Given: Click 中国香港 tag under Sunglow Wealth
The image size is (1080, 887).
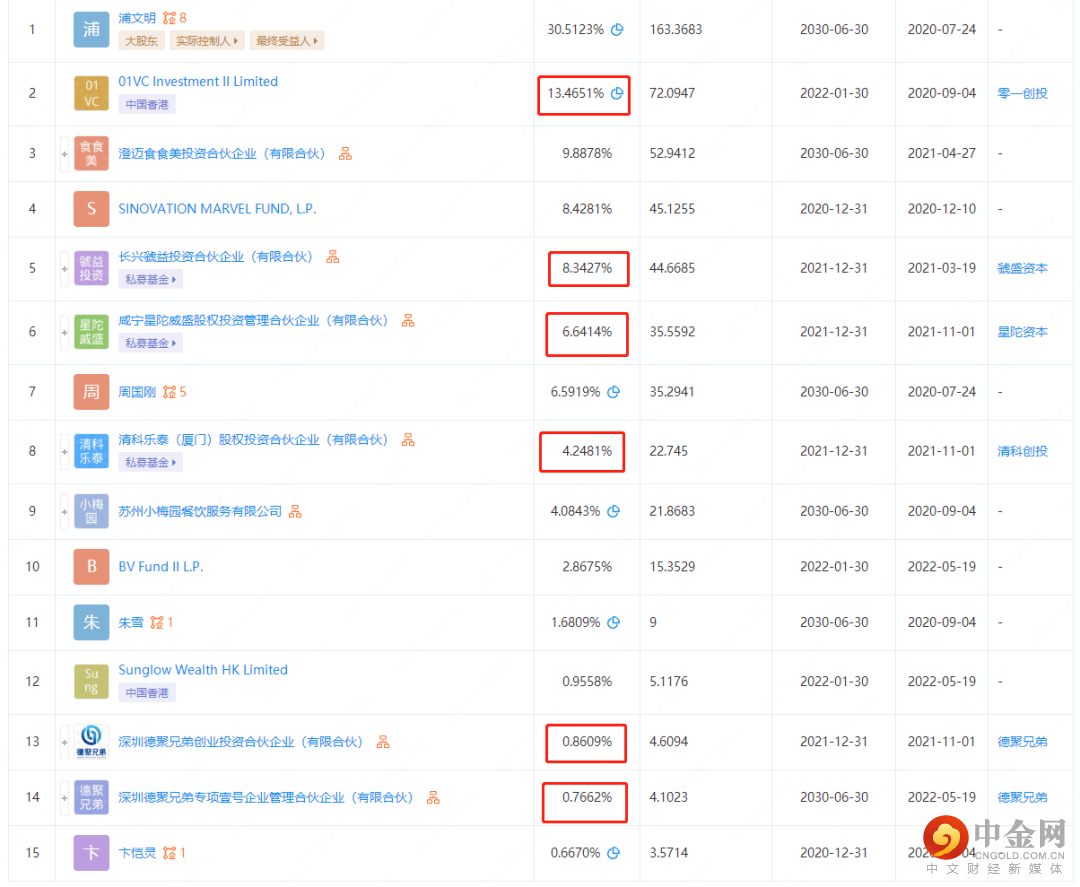Looking at the screenshot, I should [147, 693].
